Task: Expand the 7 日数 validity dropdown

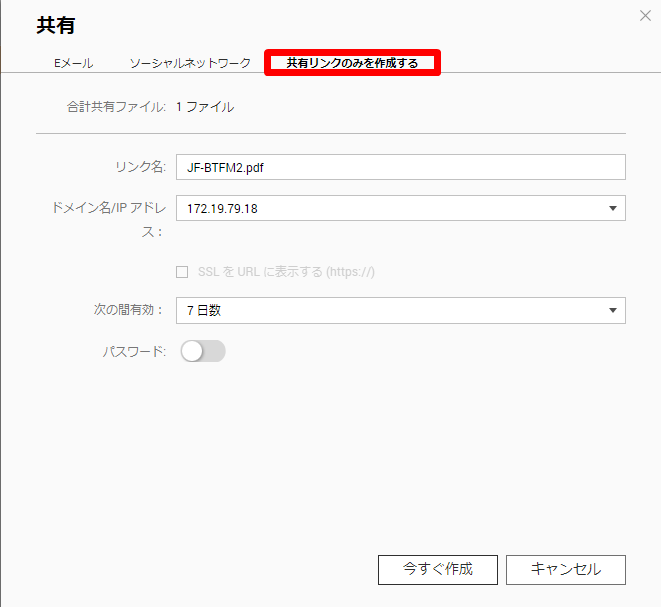Action: [400, 311]
